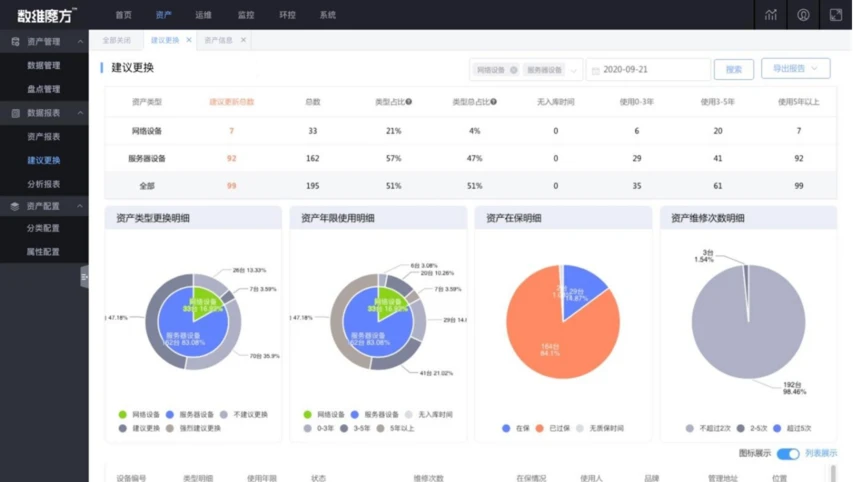Screen dimensions: 853x482
Task: Collapse the sidebar using the handle icon
Action: (x=84, y=277)
